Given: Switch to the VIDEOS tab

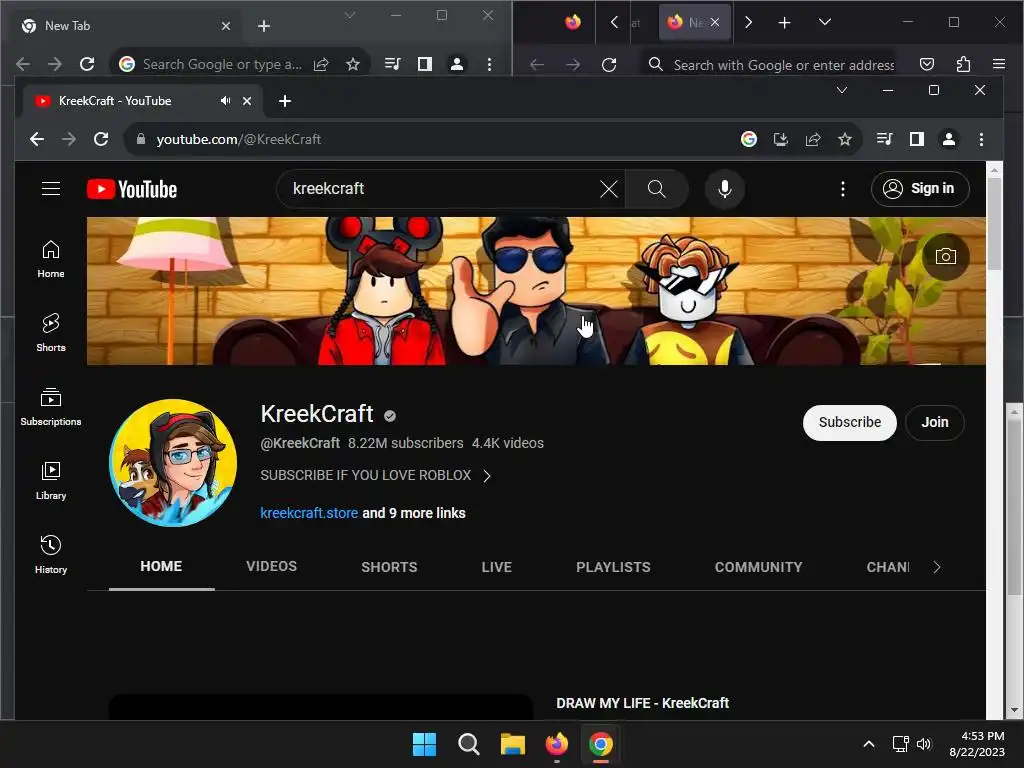Looking at the screenshot, I should 272,566.
